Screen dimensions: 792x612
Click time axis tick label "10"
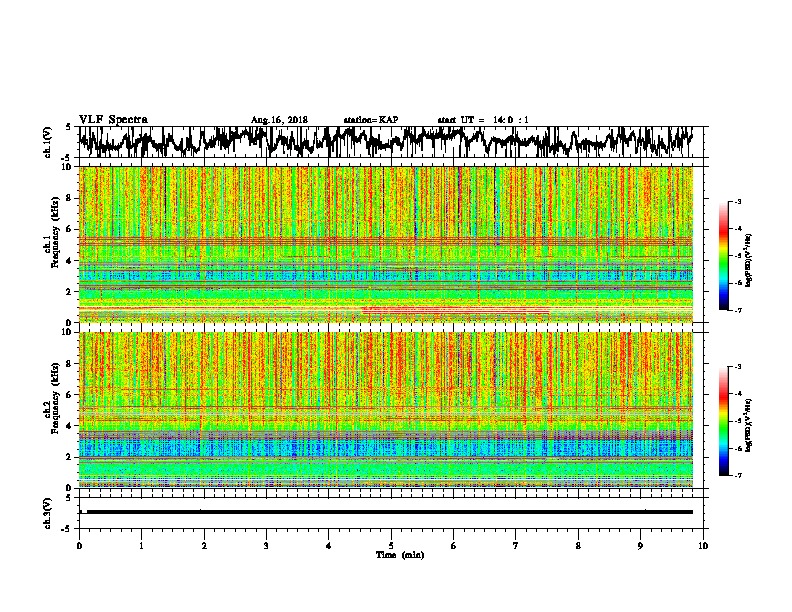pyautogui.click(x=703, y=545)
